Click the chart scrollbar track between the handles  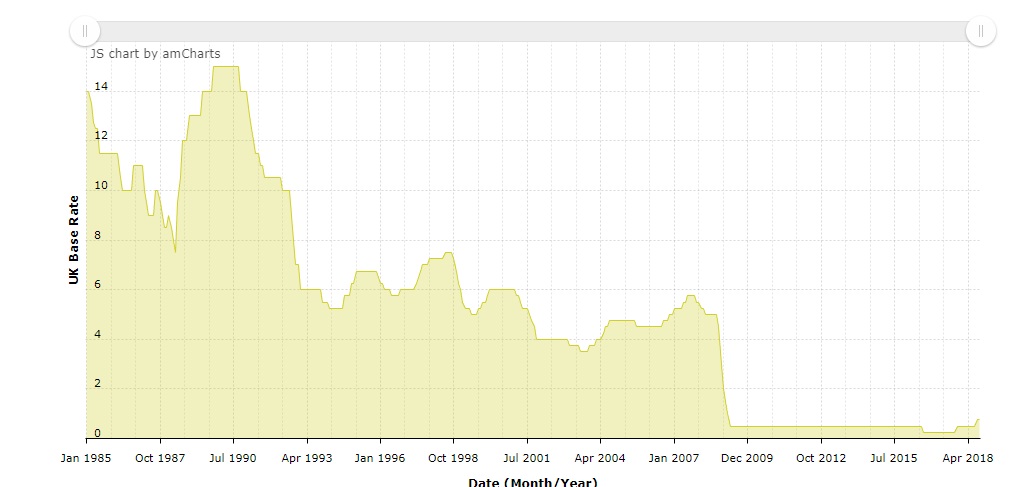[532, 31]
